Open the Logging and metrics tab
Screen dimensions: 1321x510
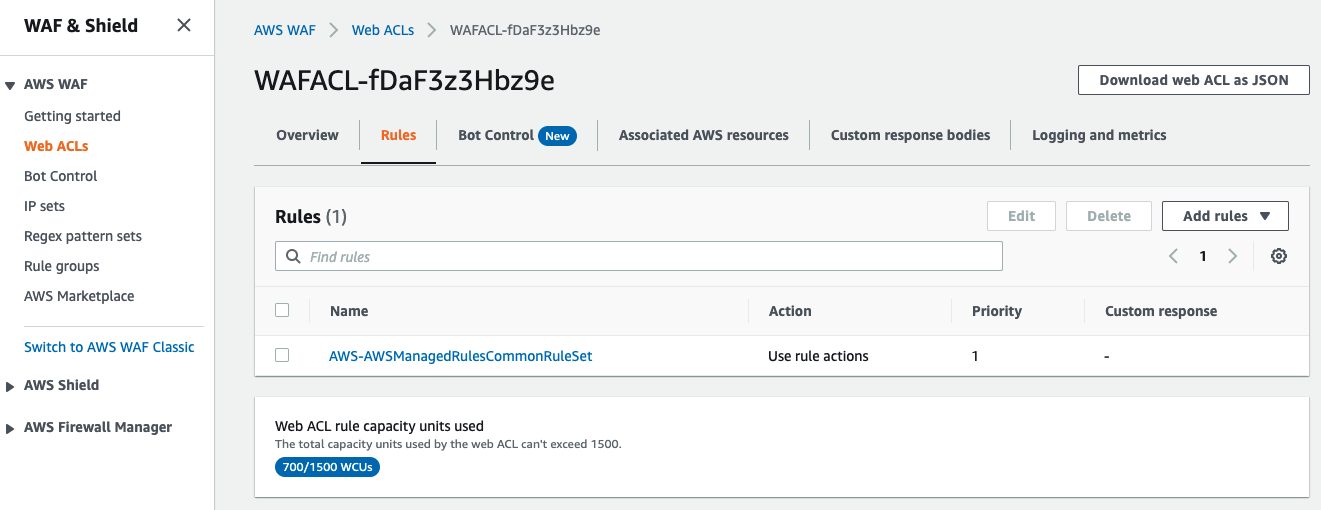click(x=1099, y=135)
